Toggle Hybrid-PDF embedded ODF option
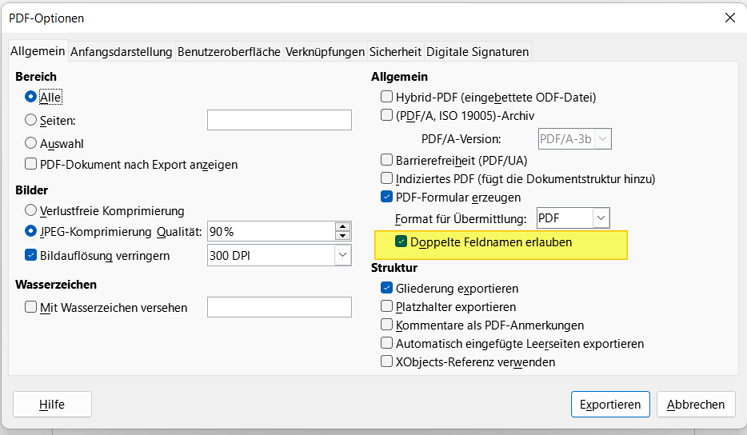 [387, 97]
